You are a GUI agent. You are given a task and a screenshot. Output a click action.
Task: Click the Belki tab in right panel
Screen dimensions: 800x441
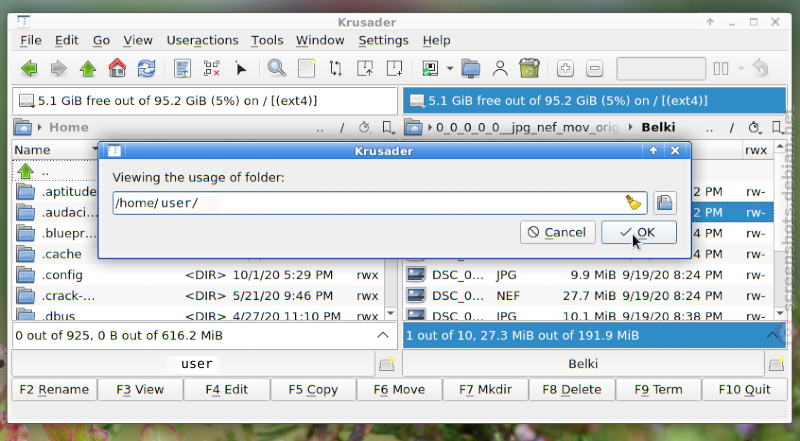point(583,364)
